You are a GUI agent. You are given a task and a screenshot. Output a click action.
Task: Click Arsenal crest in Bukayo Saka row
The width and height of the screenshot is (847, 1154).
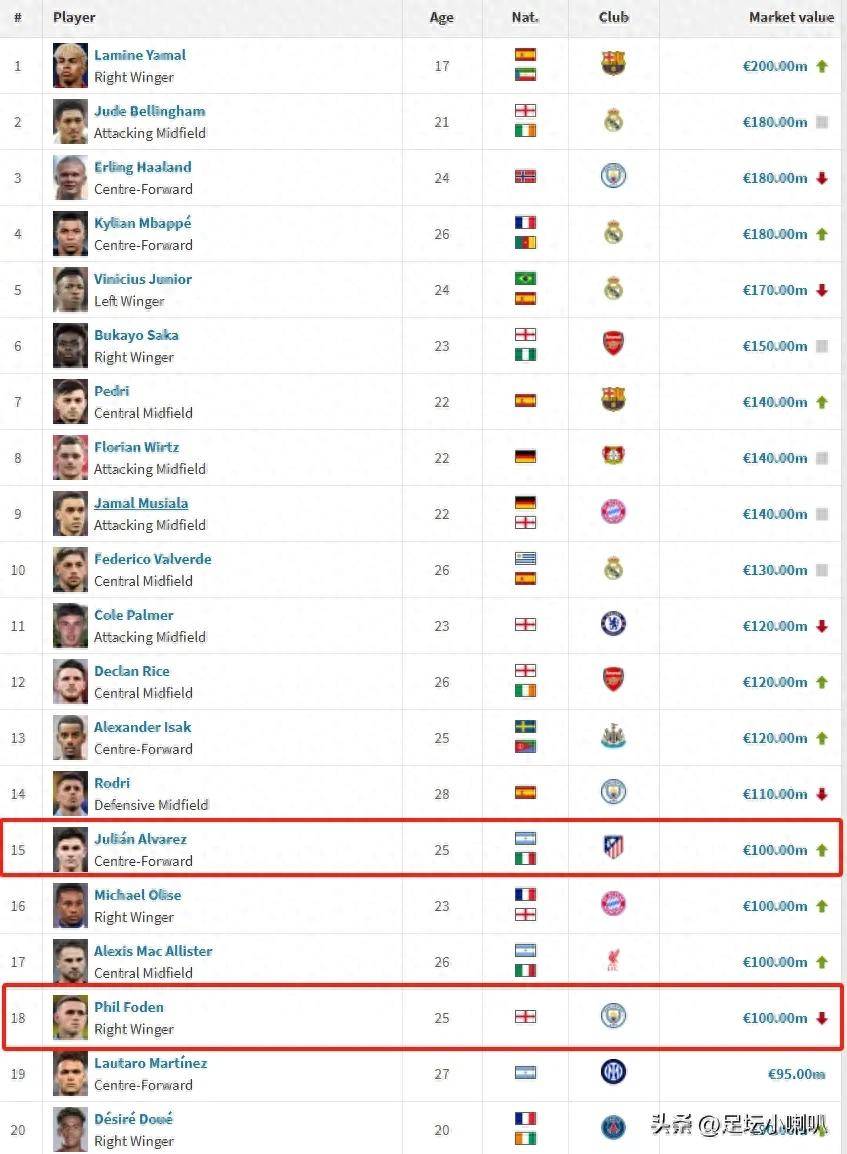coord(613,344)
